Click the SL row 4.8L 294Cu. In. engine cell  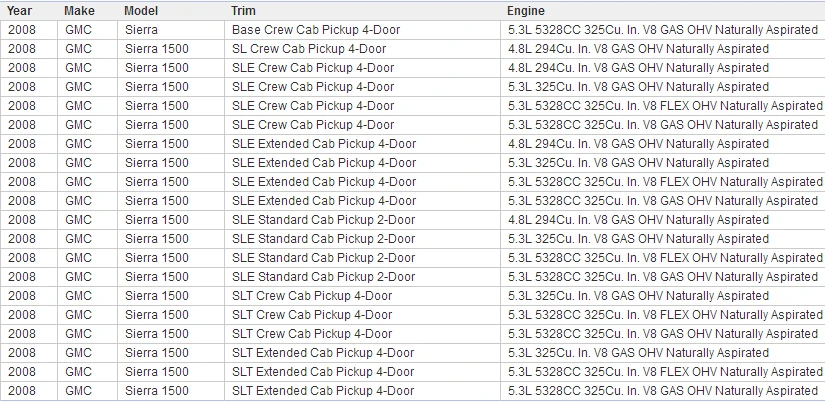663,49
